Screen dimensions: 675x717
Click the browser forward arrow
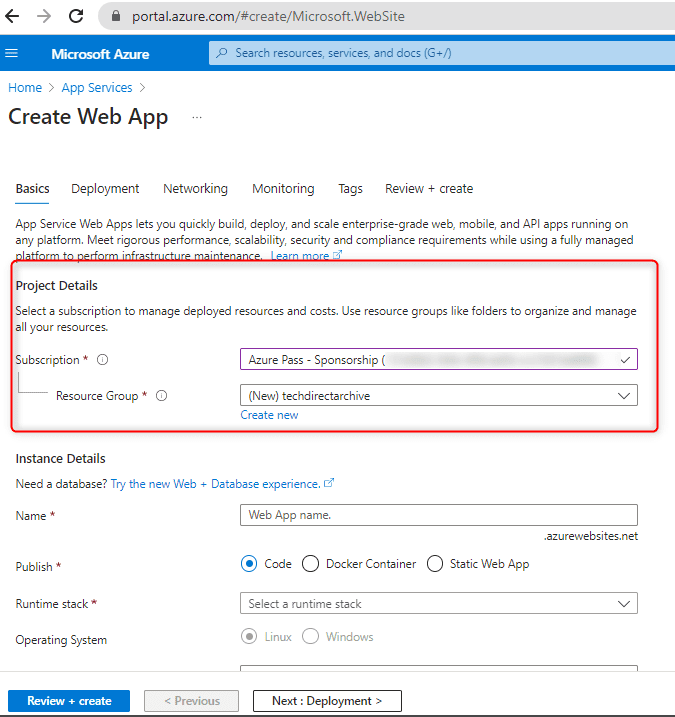44,16
